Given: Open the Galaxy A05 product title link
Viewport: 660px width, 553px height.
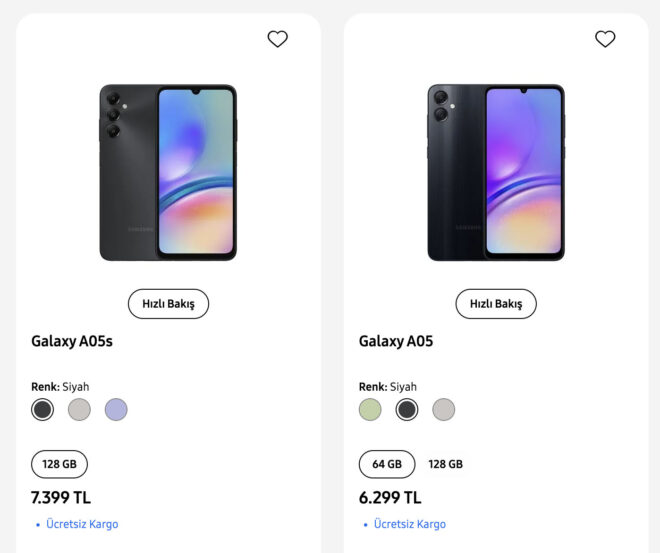Looking at the screenshot, I should point(396,341).
